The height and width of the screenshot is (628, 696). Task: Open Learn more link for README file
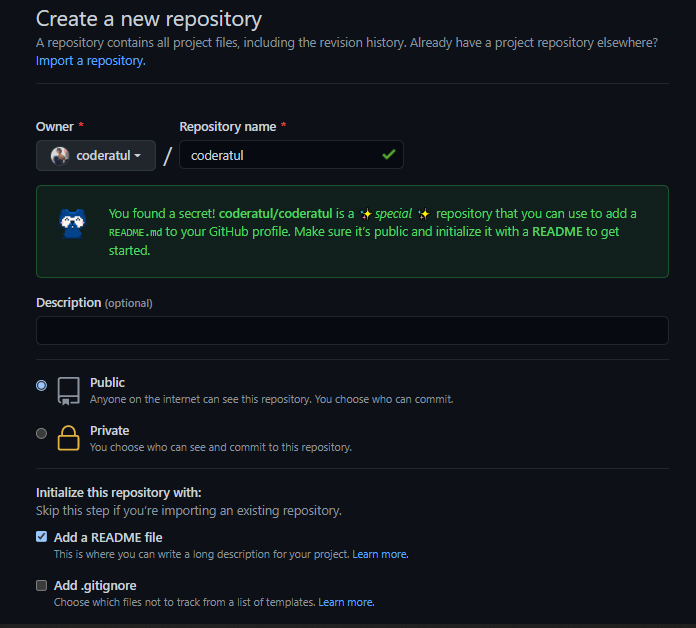(380, 554)
